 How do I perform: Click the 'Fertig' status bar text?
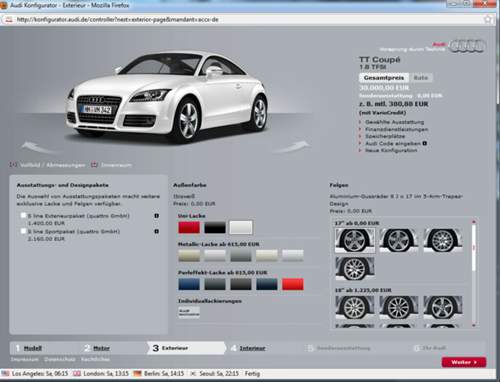(252, 374)
